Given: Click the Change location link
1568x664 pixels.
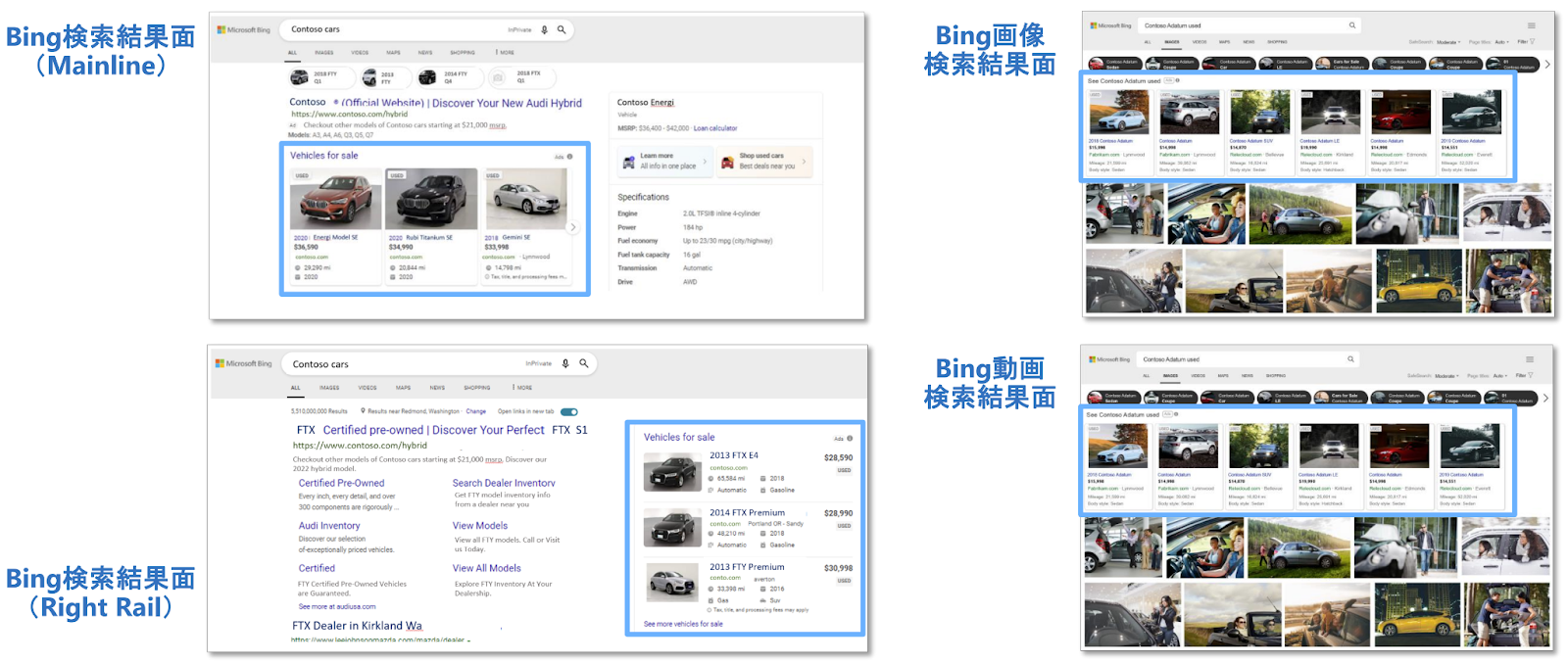Looking at the screenshot, I should [475, 411].
